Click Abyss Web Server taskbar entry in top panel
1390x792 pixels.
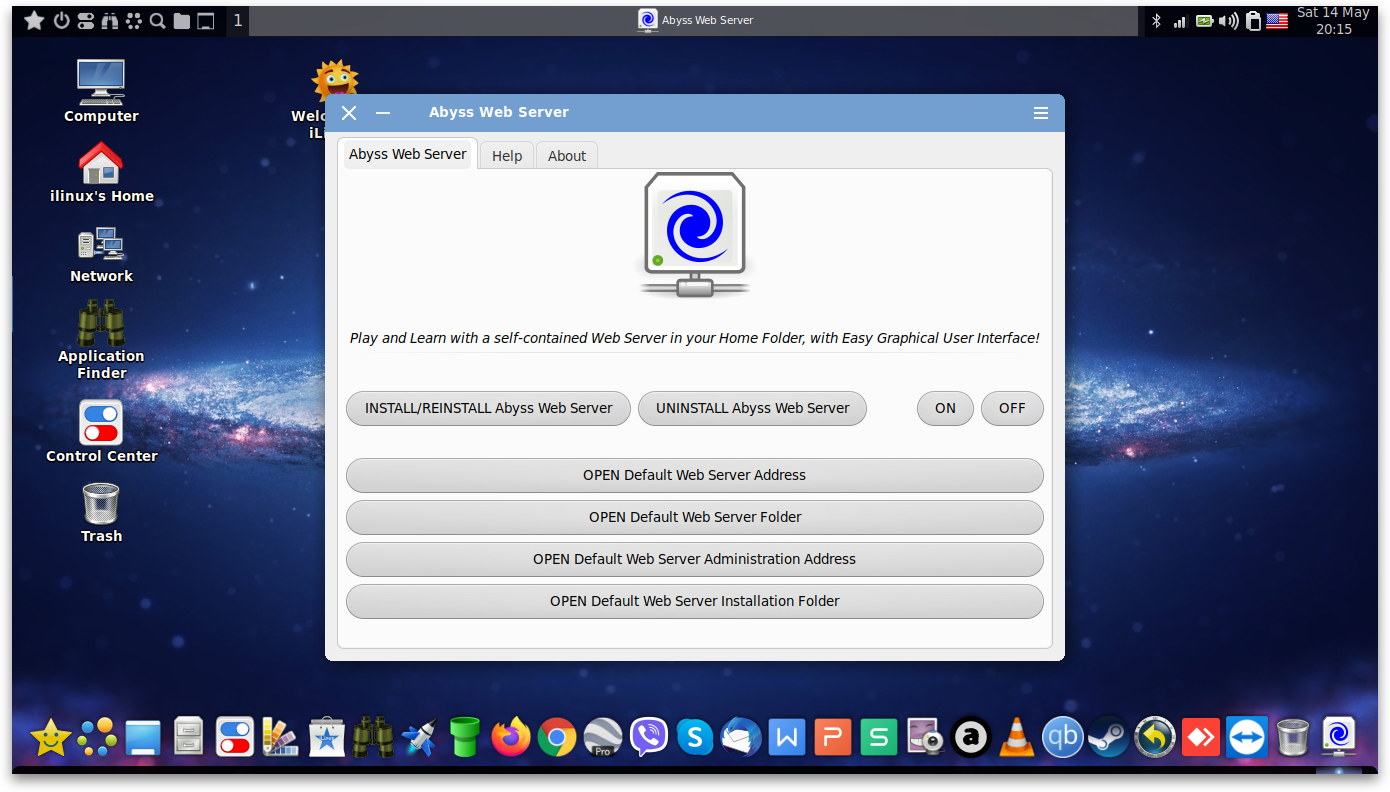point(695,20)
